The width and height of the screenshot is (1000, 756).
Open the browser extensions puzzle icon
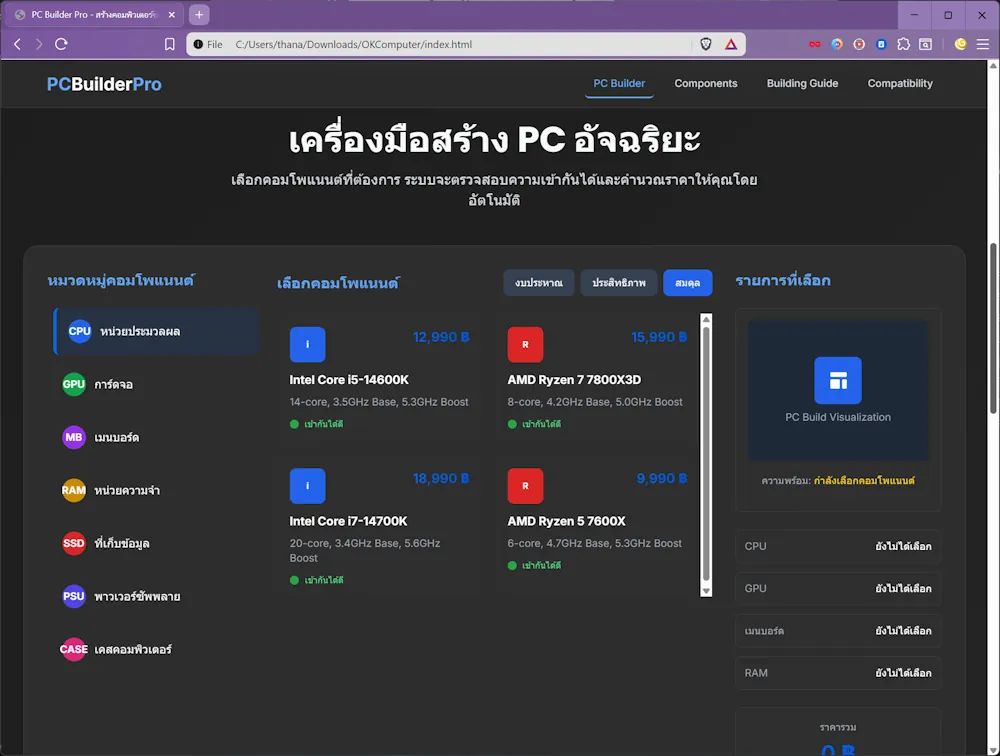(x=903, y=44)
